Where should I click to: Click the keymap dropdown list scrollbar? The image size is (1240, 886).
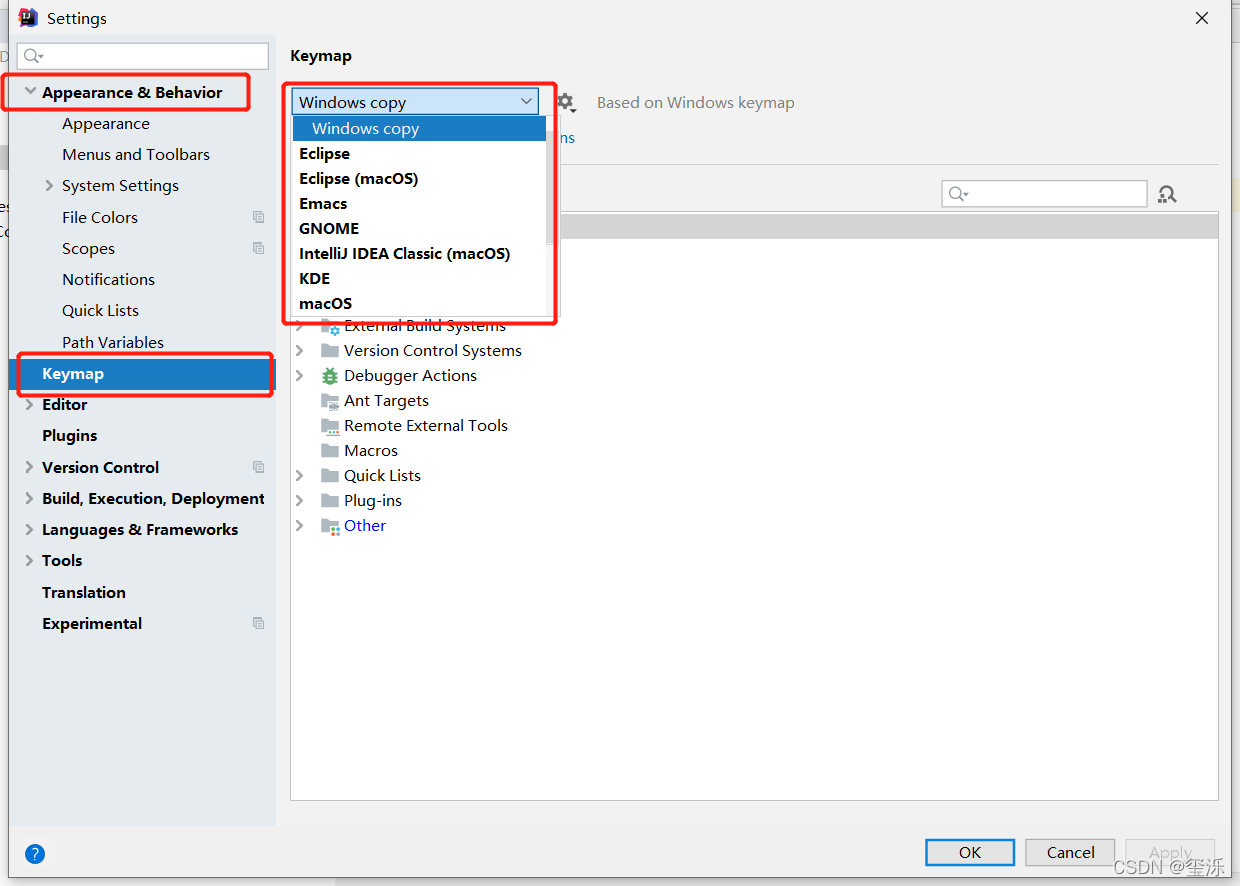(550, 190)
